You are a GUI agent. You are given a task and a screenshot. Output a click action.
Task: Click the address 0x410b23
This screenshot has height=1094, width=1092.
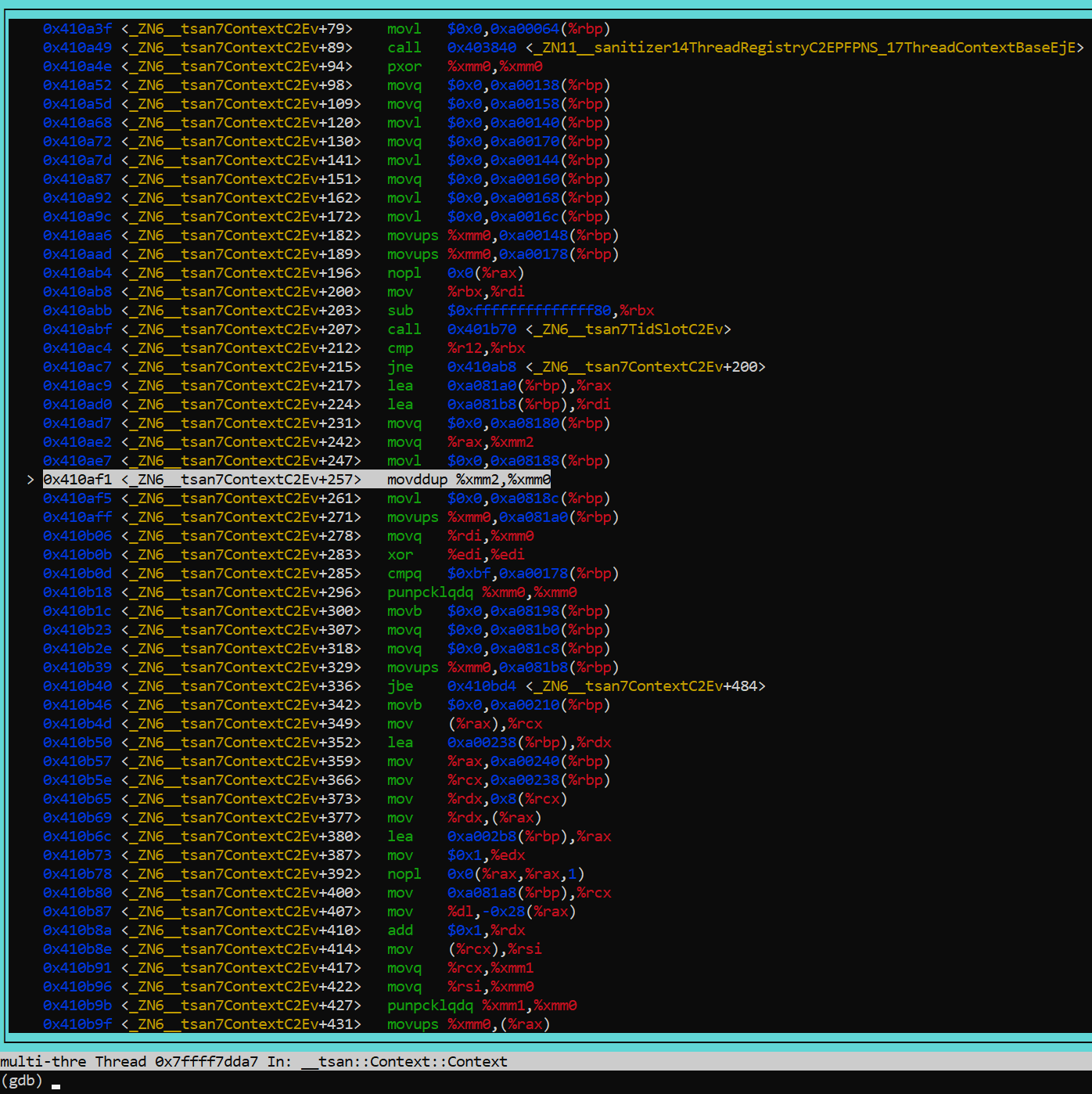coord(77,630)
